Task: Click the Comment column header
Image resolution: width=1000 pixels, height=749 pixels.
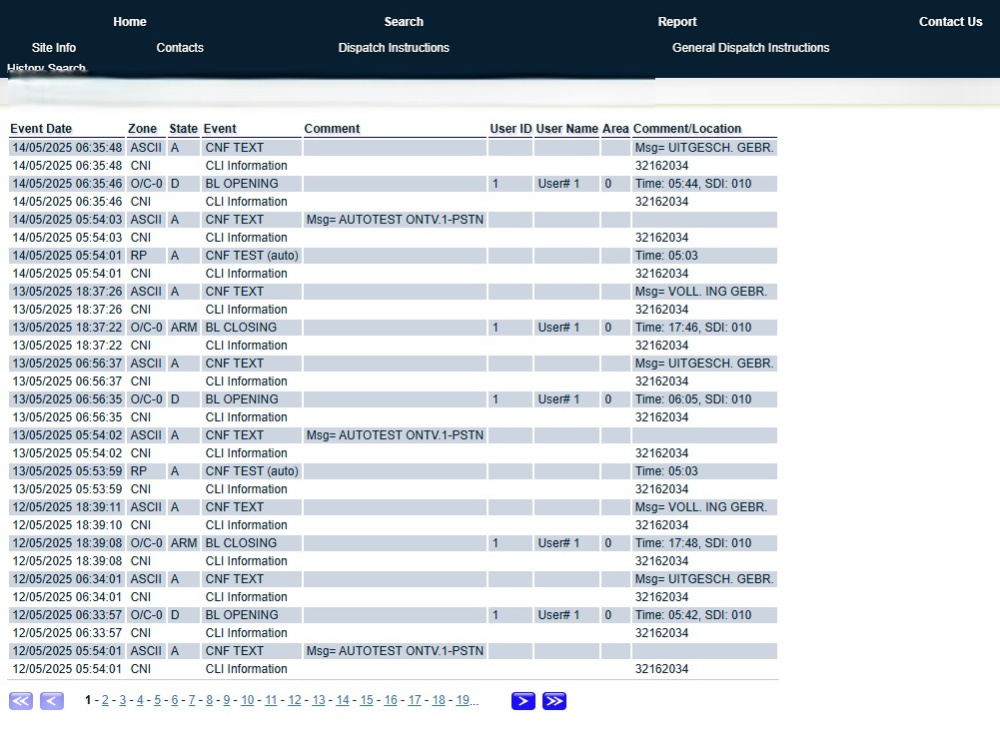Action: pos(332,129)
